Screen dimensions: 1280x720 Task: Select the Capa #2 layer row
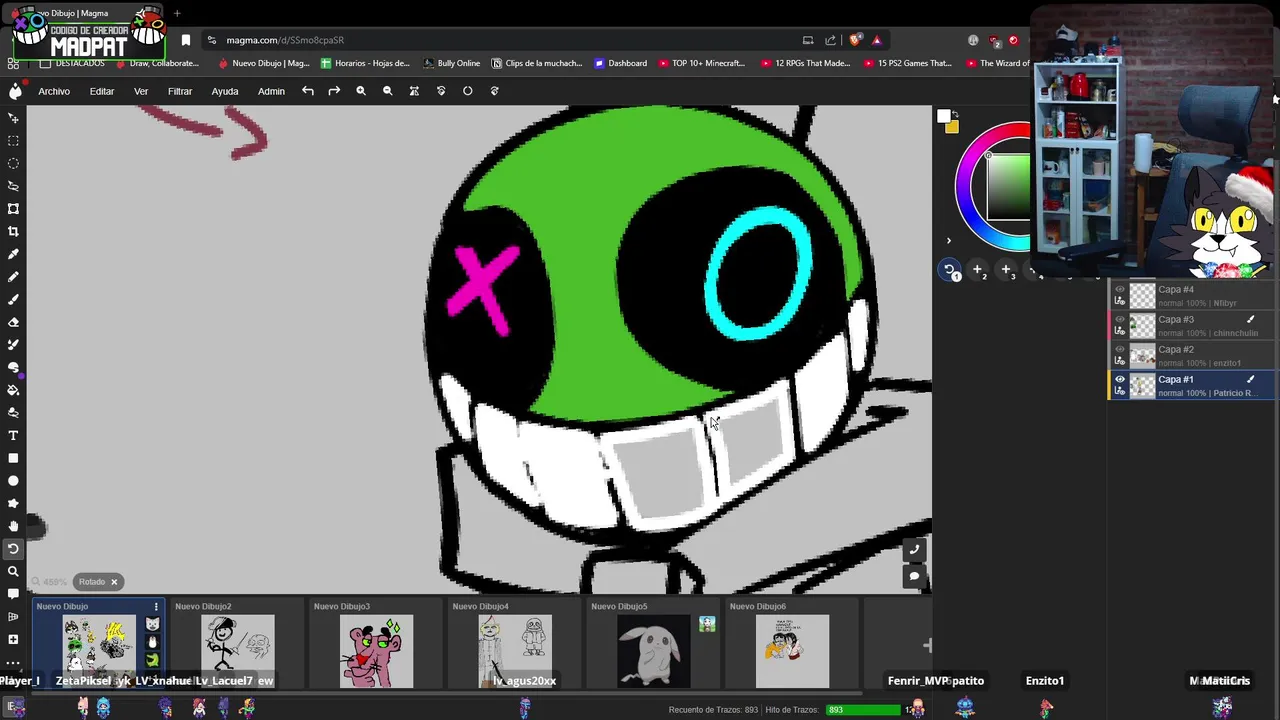click(x=1193, y=355)
